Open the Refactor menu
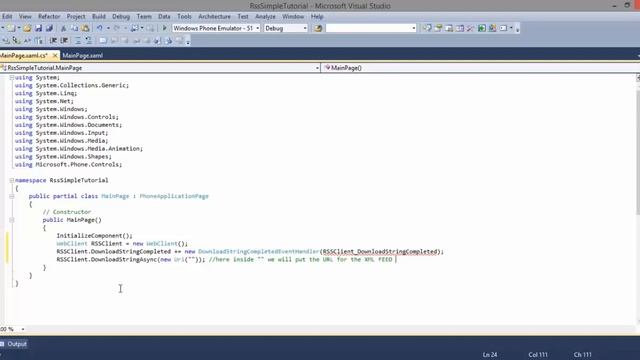This screenshot has width=640, height=360. 49,16
